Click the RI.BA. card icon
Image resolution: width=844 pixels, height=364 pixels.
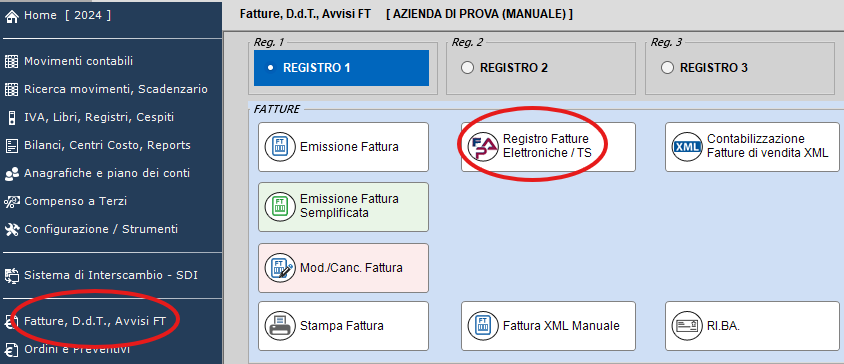[687, 326]
